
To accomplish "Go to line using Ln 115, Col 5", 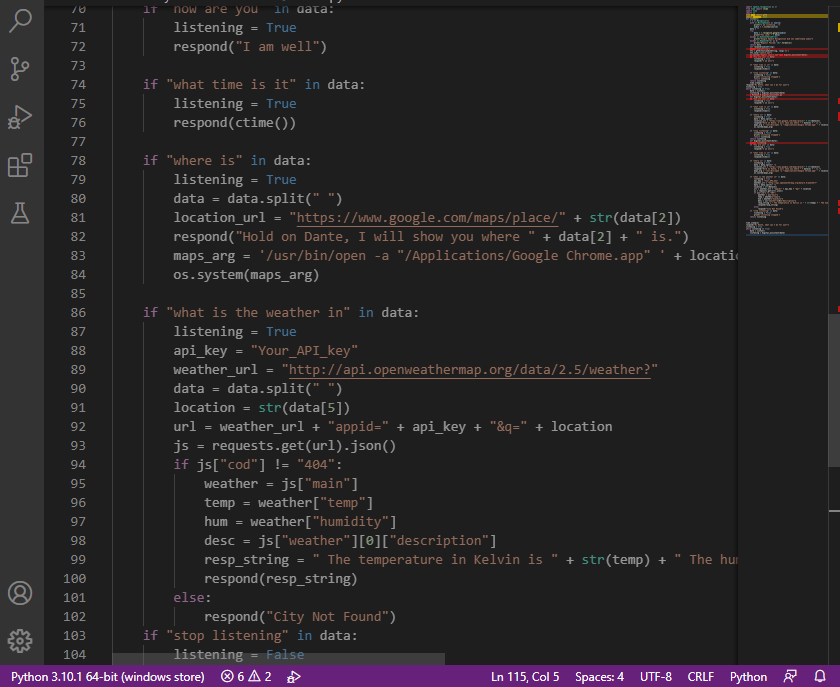I will pyautogui.click(x=524, y=675).
